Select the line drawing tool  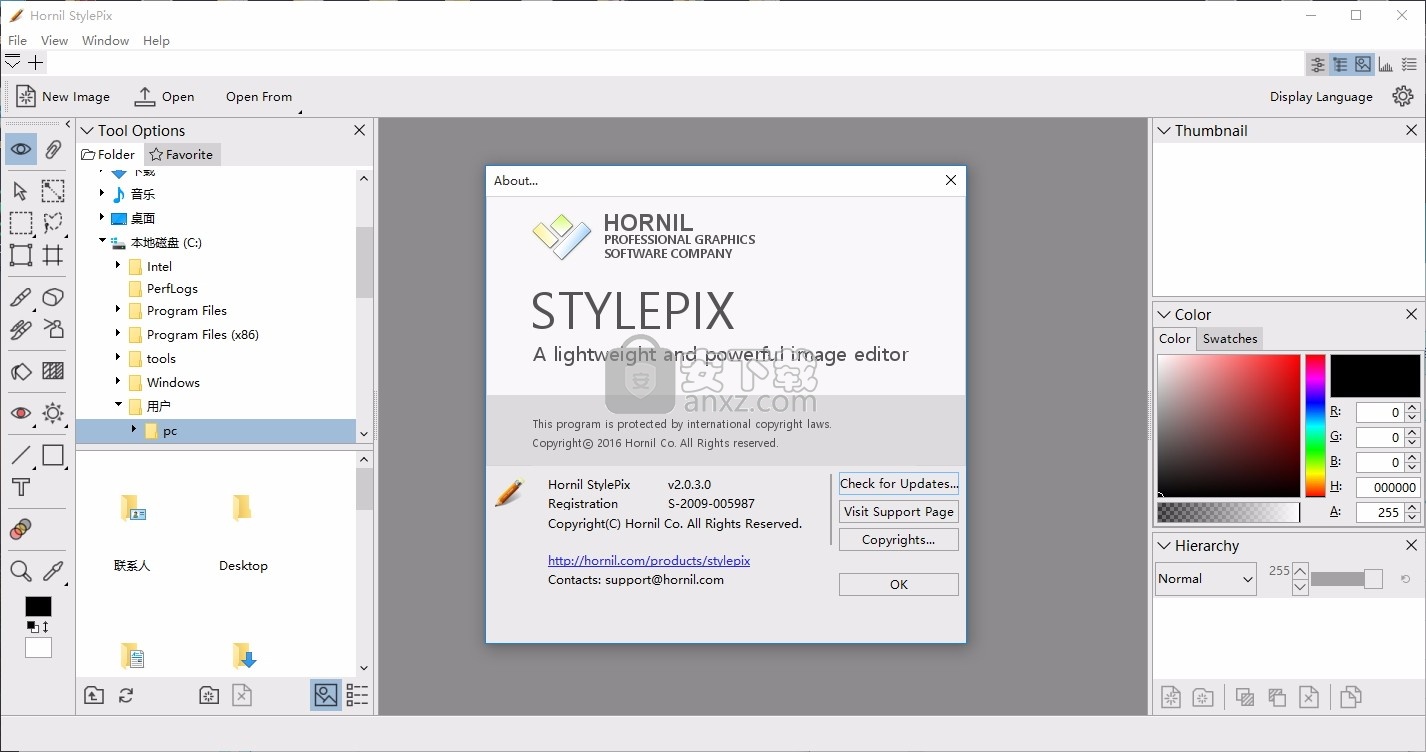pos(21,456)
